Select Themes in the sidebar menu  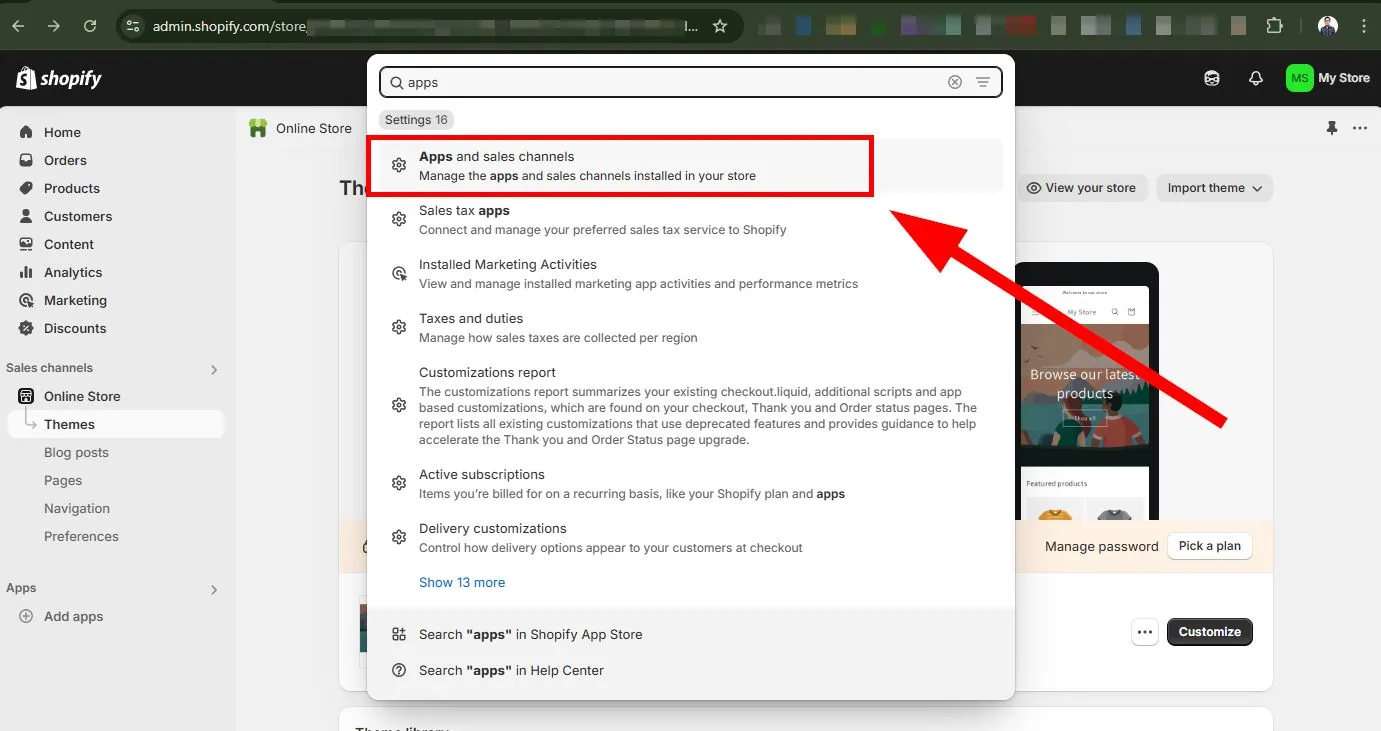coord(69,424)
